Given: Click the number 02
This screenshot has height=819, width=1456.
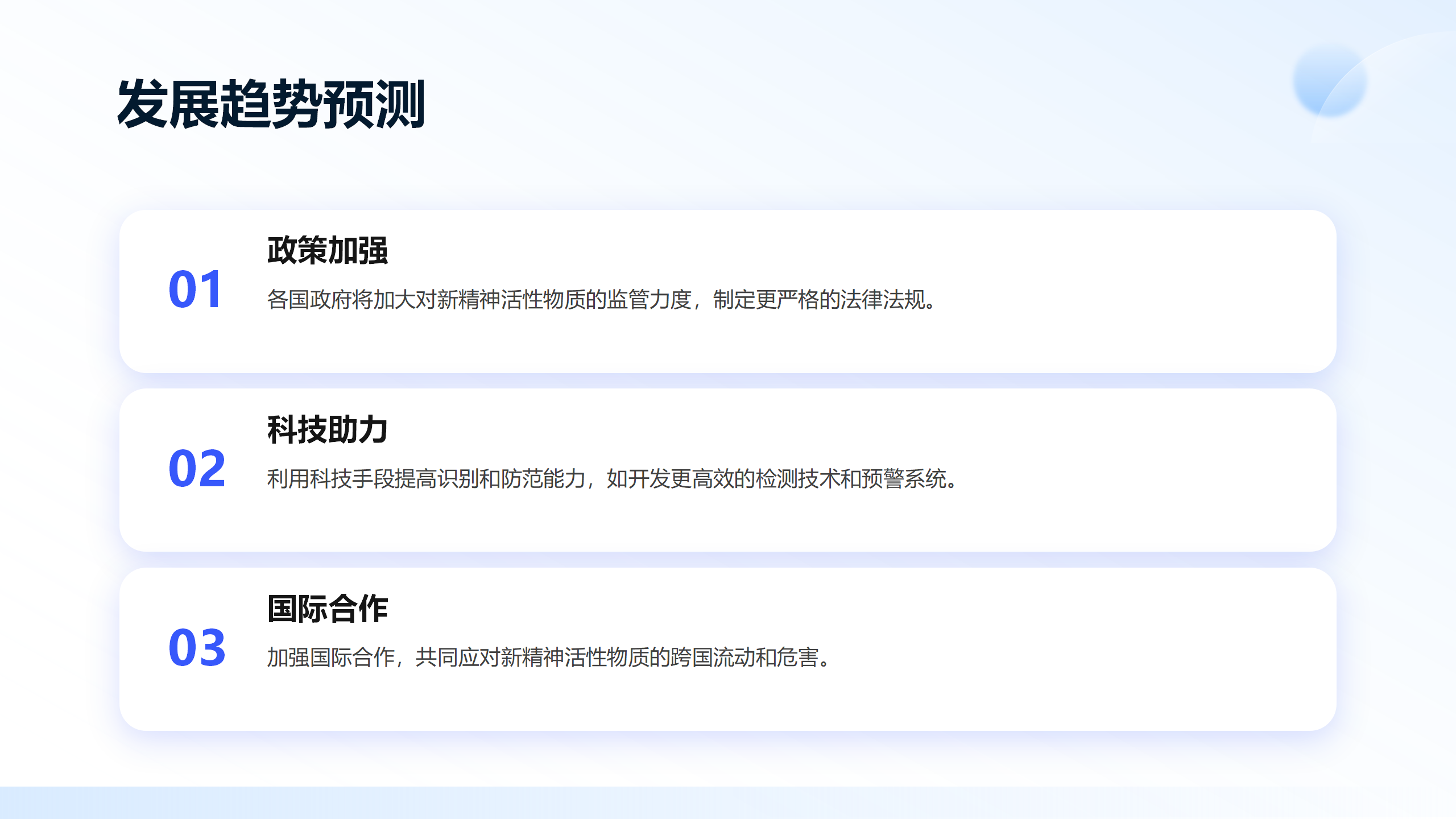Looking at the screenshot, I should coord(197,469).
